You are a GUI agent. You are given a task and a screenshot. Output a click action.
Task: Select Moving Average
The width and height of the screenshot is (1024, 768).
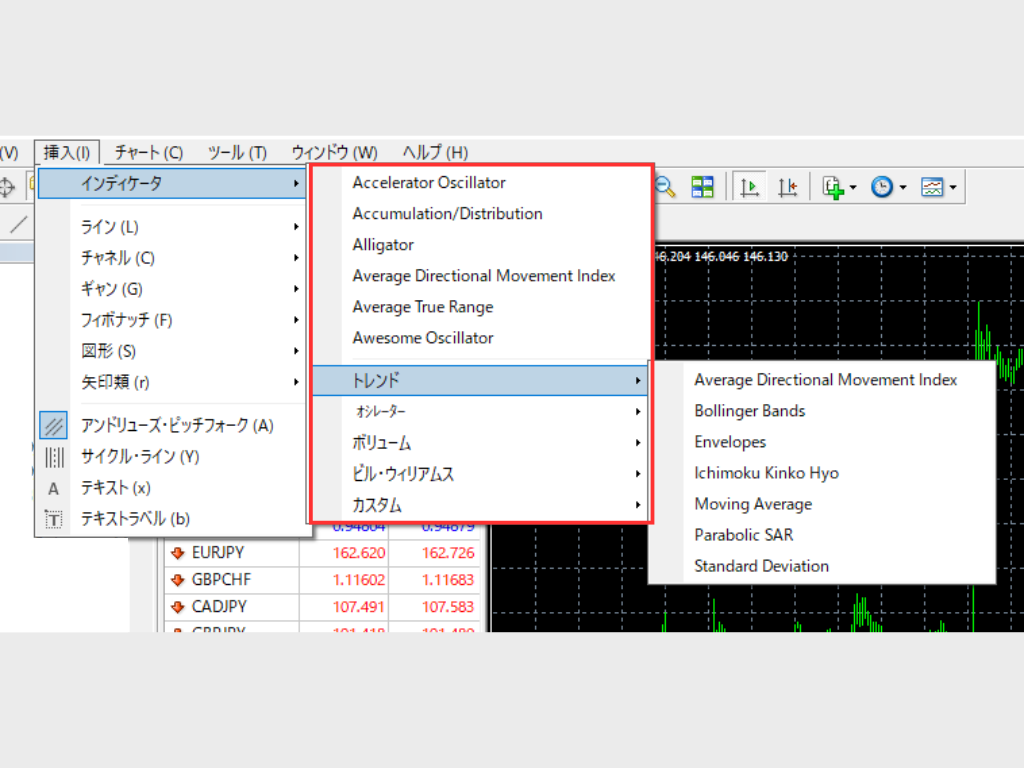(x=823, y=504)
